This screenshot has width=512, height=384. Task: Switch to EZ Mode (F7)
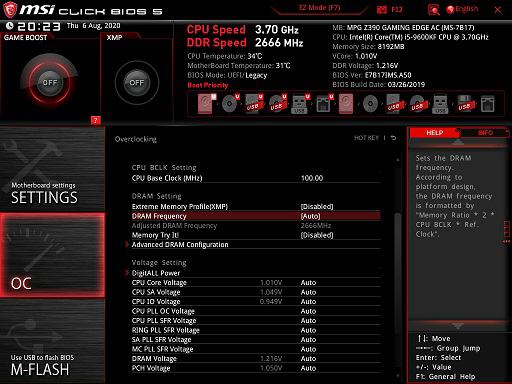319,8
